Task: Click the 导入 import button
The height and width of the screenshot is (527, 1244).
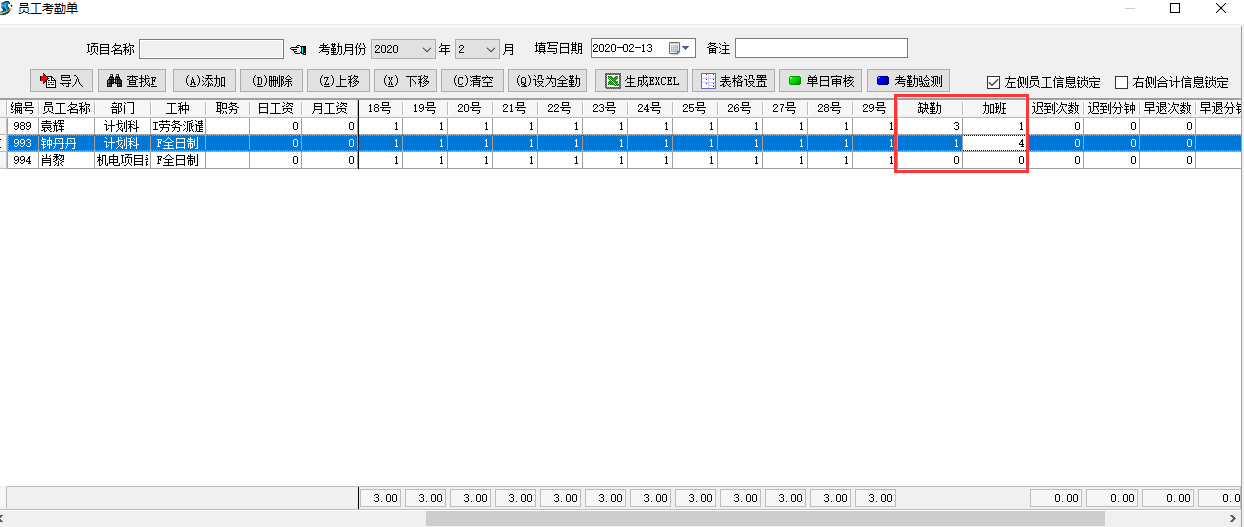Action: (x=62, y=81)
